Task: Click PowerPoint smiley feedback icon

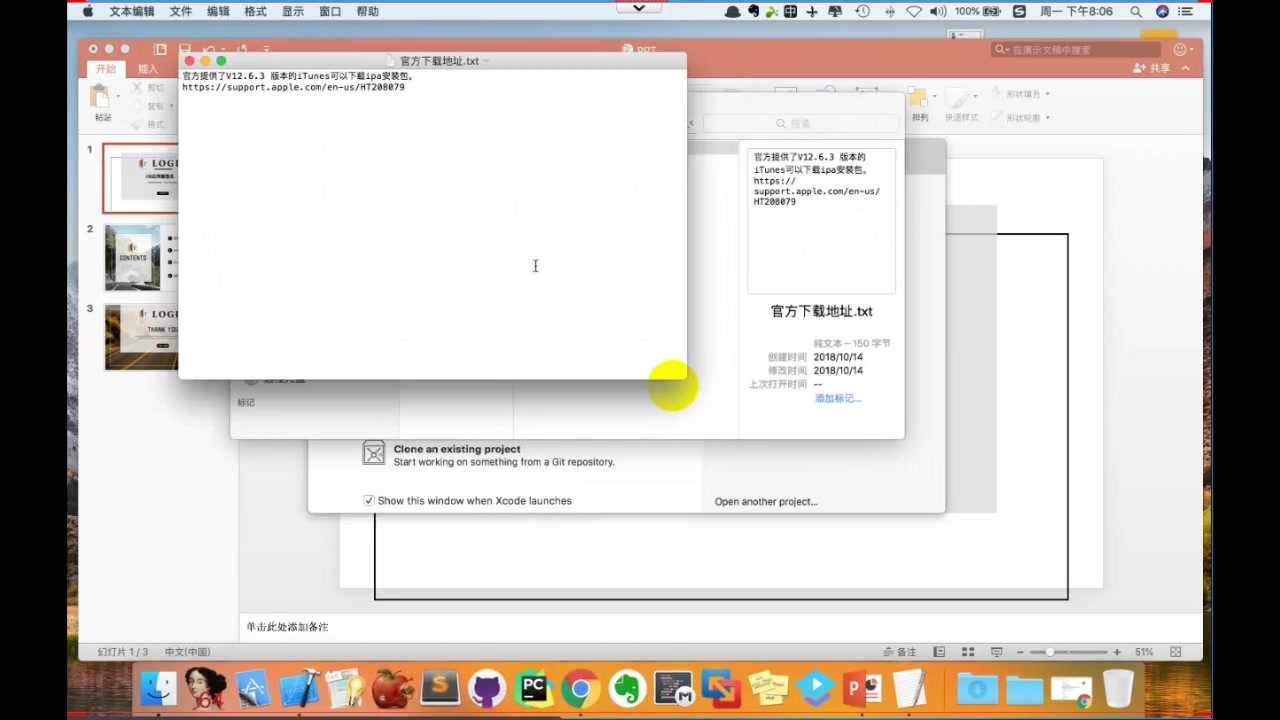Action: click(1181, 49)
